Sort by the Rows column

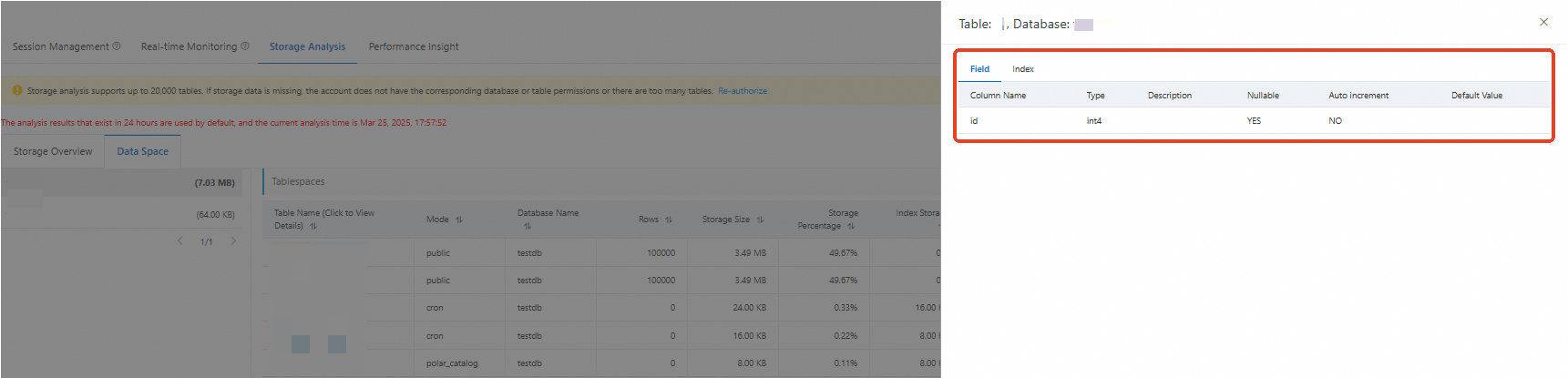click(x=668, y=220)
